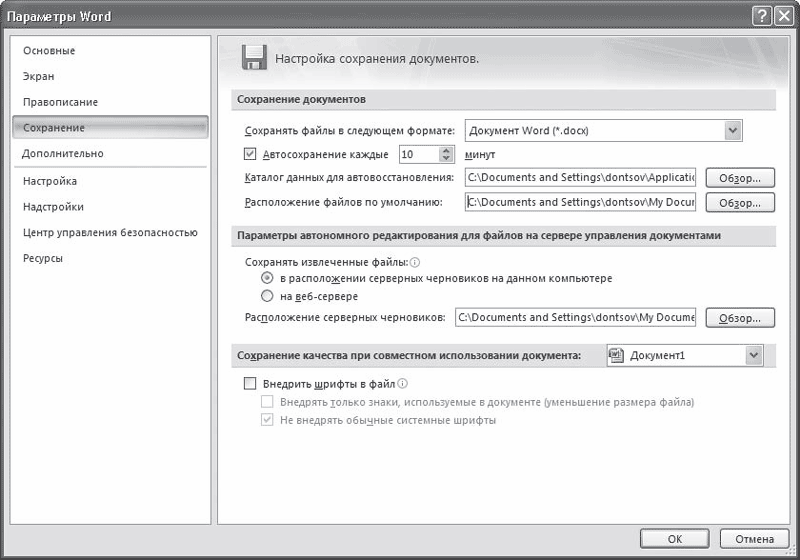Select the на веб-сервере radio option
The image size is (800, 560).
[x=267, y=296]
